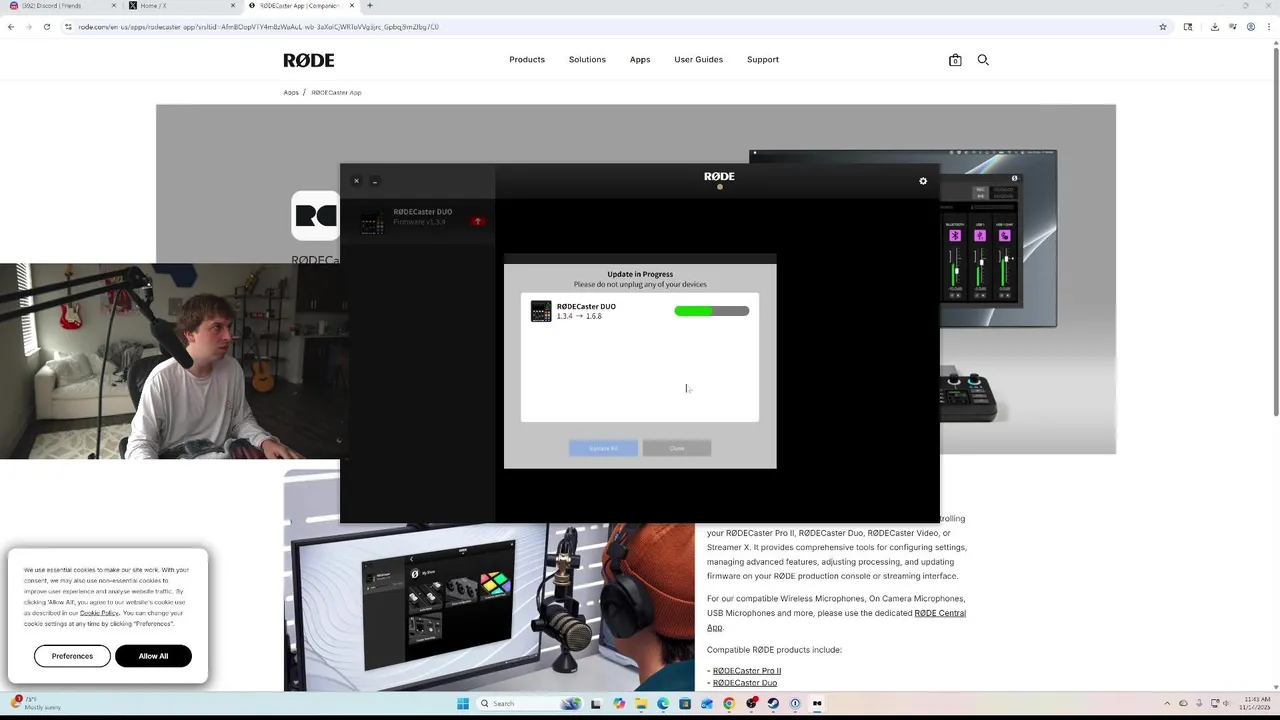Open Google Chrome from taskbar
The height and width of the screenshot is (720, 1280).
(x=729, y=703)
